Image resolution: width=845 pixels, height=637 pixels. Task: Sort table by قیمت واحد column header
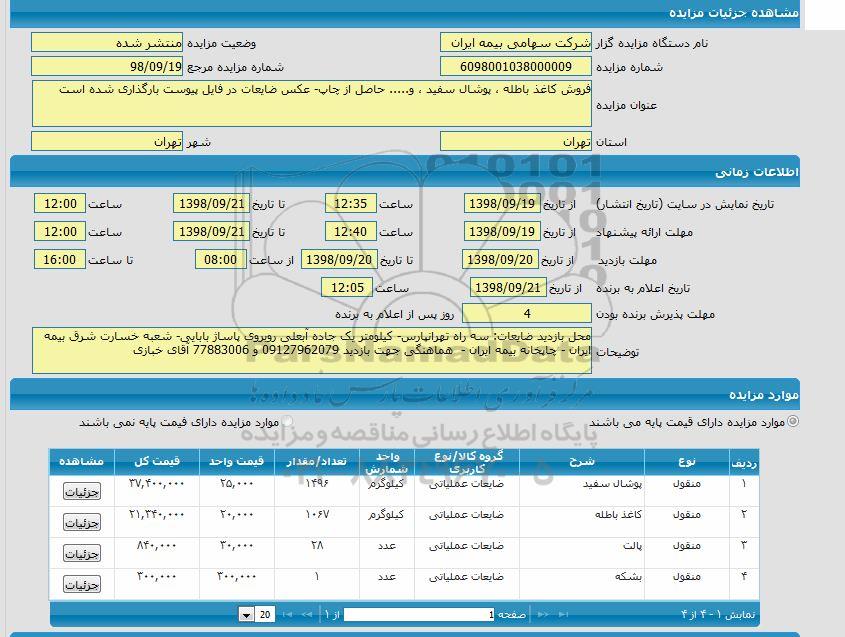coord(237,462)
